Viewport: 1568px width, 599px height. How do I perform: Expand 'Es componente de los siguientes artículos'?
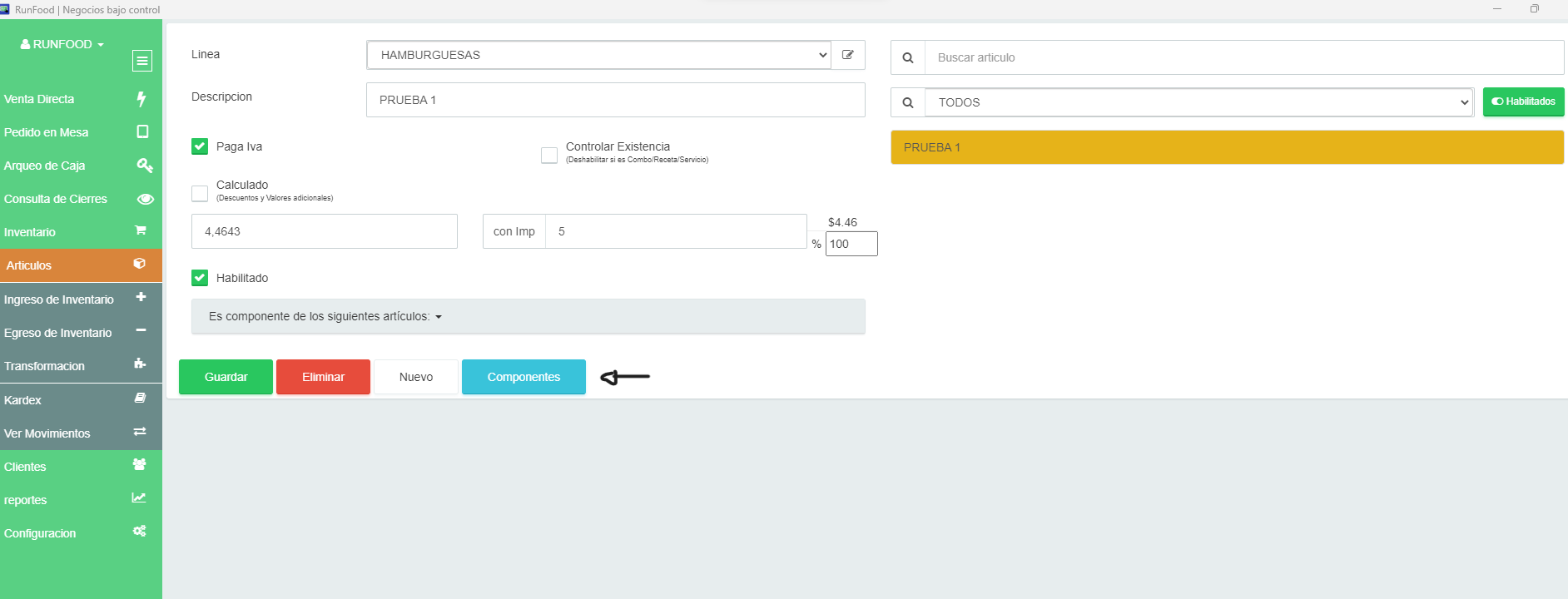tap(325, 317)
